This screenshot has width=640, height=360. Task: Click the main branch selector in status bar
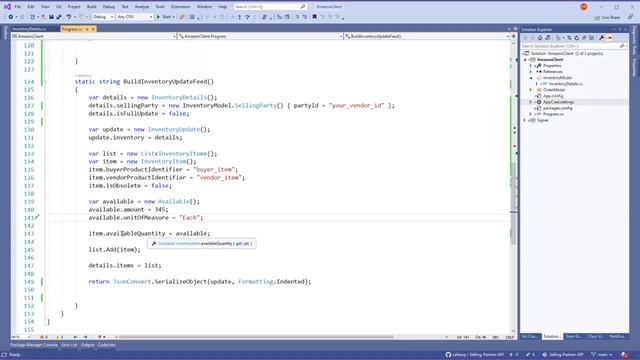pos(602,355)
